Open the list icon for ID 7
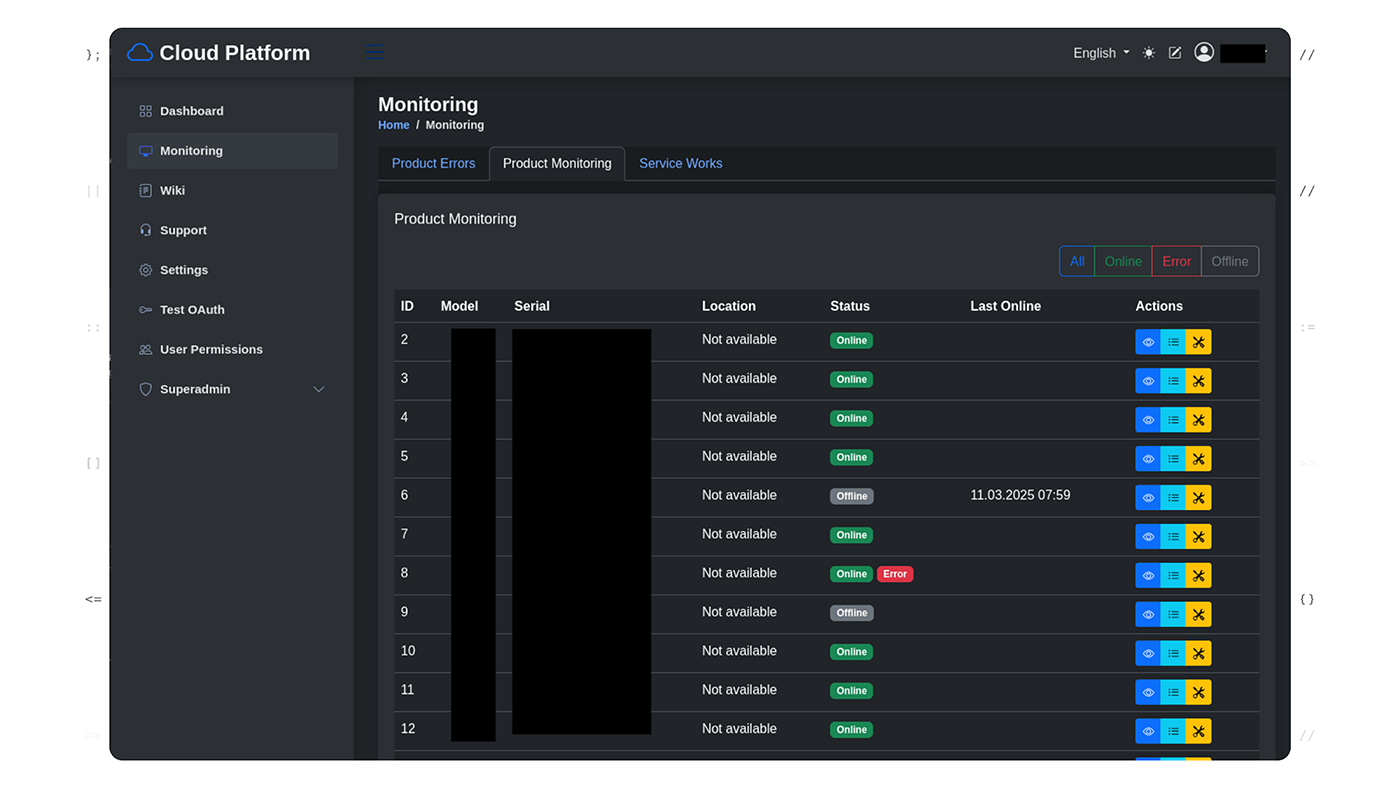 coord(1173,537)
